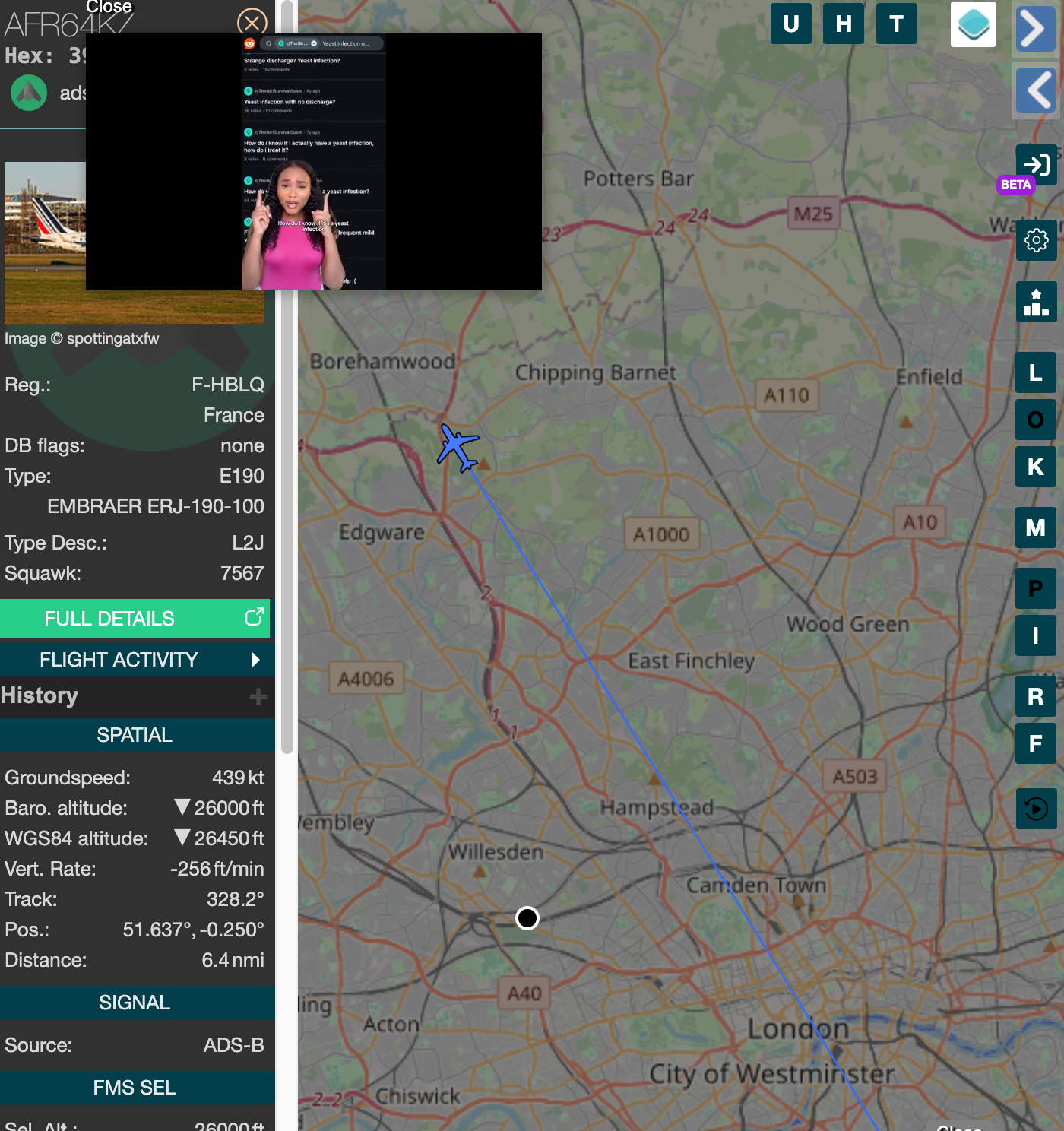This screenshot has width=1064, height=1131.
Task: Toggle the "U" map option button
Action: [790, 24]
